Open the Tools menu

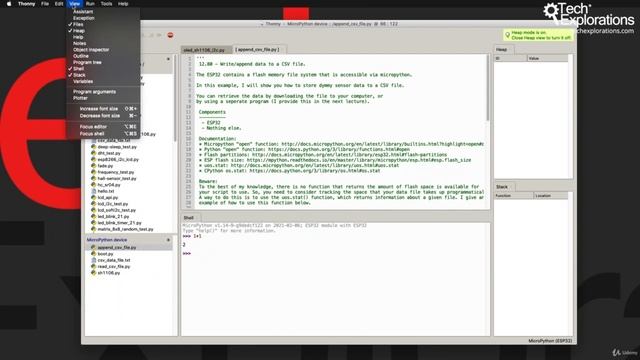[x=106, y=4]
